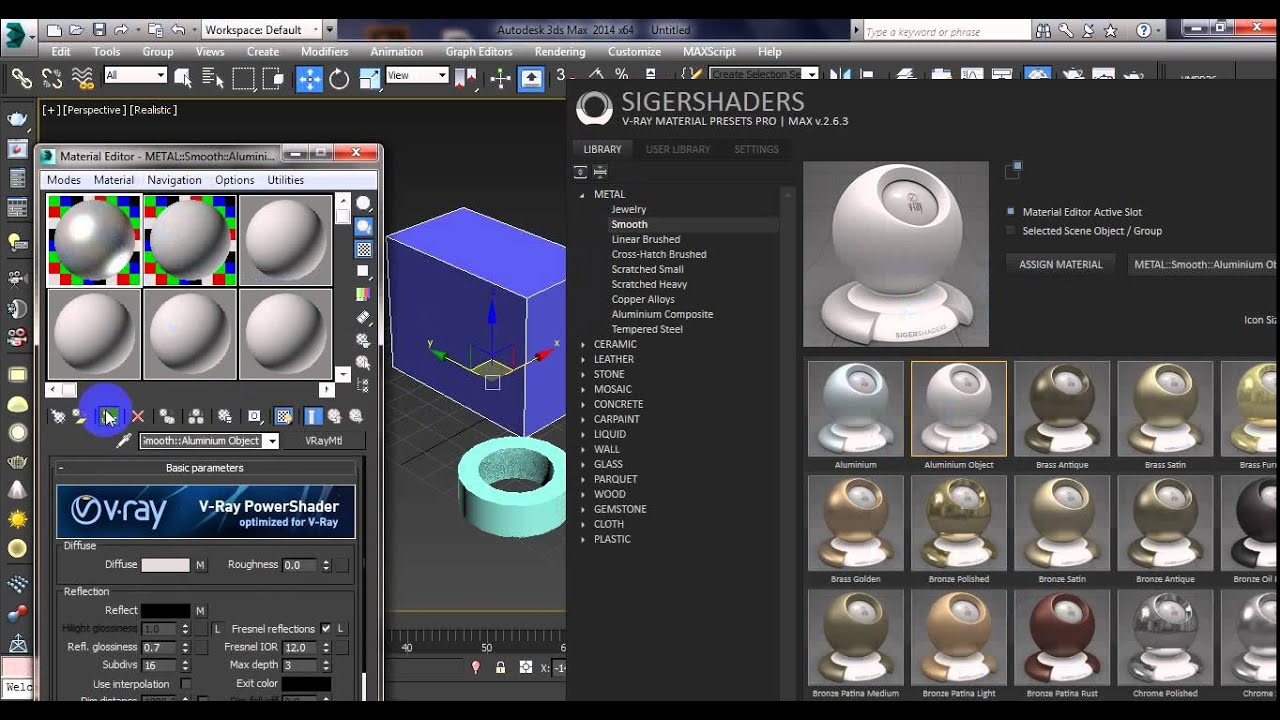Open the Graph Editors menu

coord(479,52)
